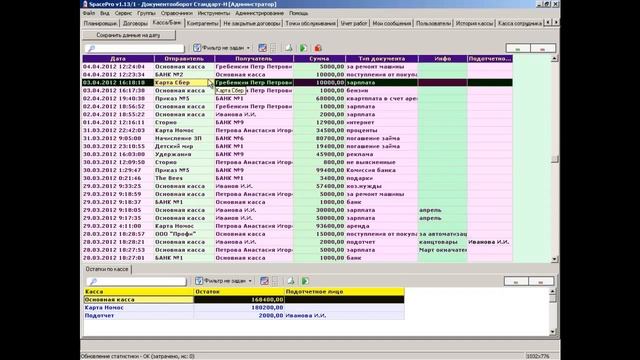Click the Остаток column header in lower table
Image resolution: width=640 pixels, height=360 pixels.
click(x=239, y=292)
